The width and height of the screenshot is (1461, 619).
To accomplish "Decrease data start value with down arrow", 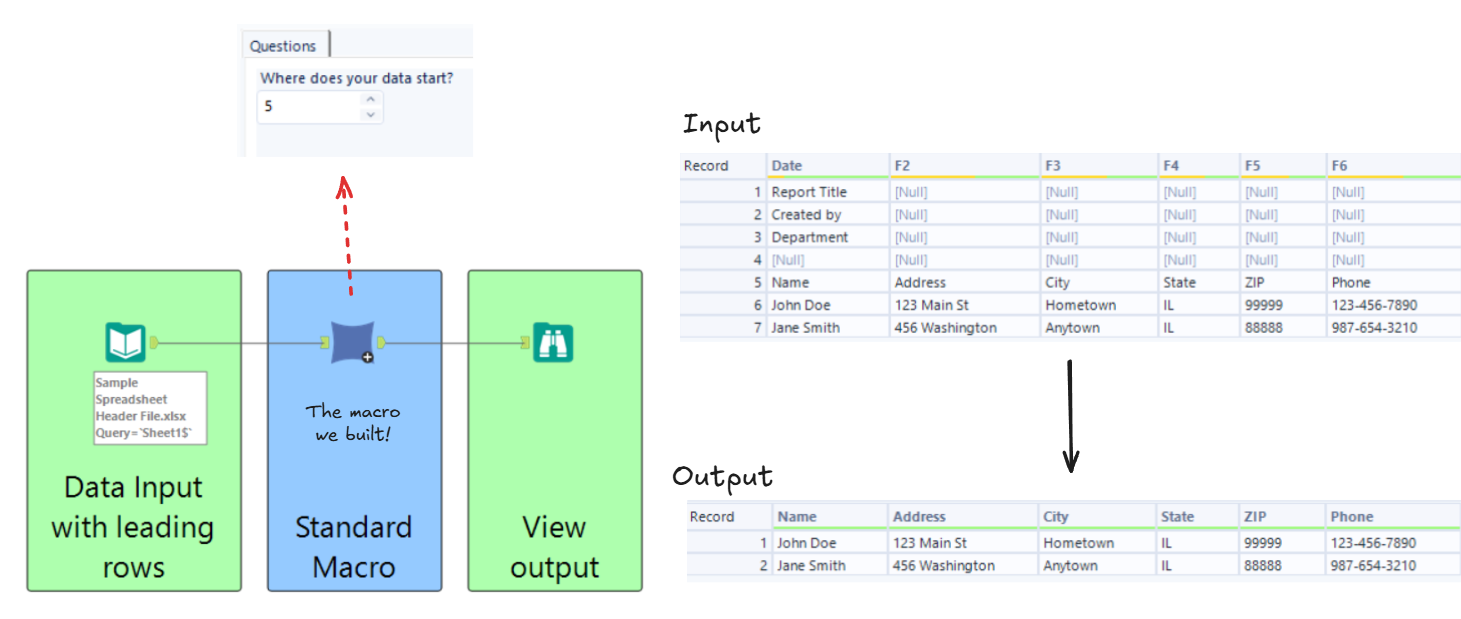I will (x=371, y=114).
